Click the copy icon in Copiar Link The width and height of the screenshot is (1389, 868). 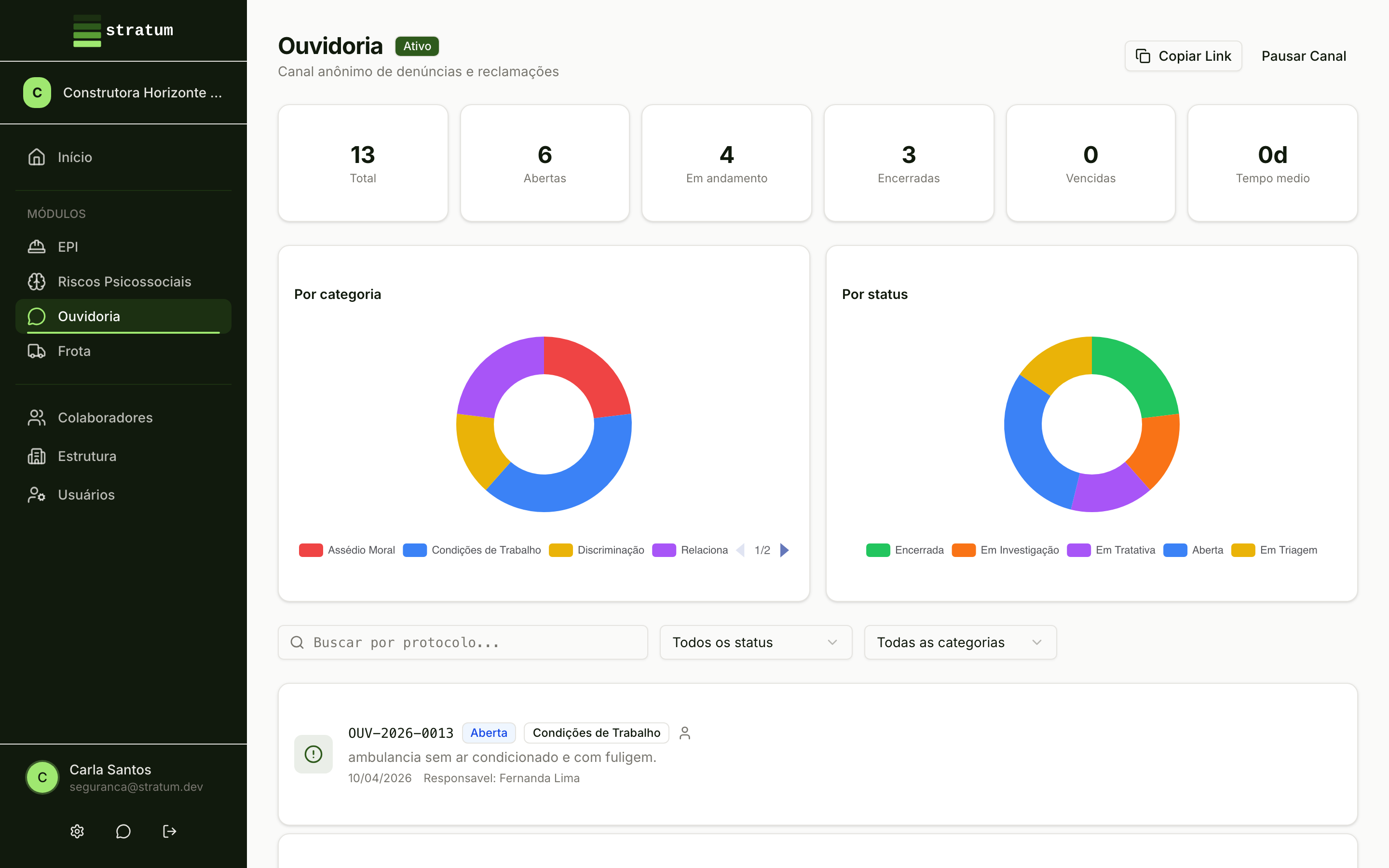click(x=1143, y=55)
